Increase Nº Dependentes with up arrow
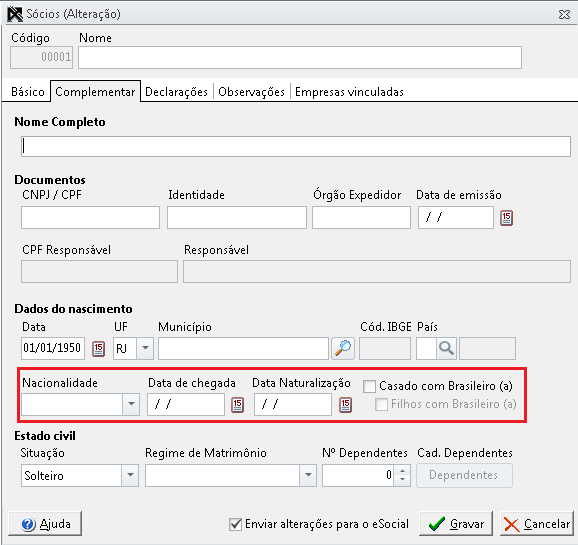578x545 pixels. tap(403, 471)
